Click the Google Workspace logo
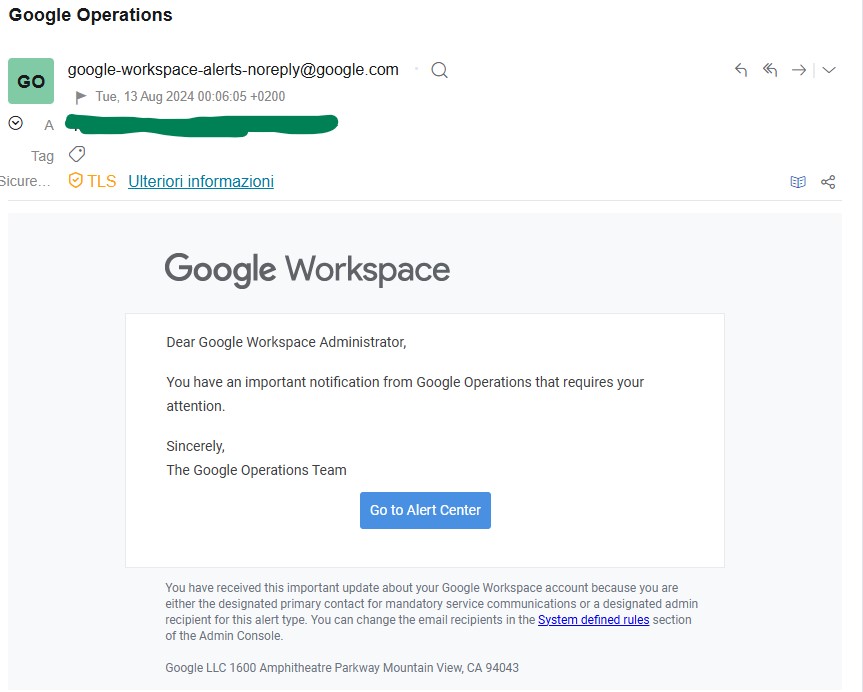 [307, 270]
